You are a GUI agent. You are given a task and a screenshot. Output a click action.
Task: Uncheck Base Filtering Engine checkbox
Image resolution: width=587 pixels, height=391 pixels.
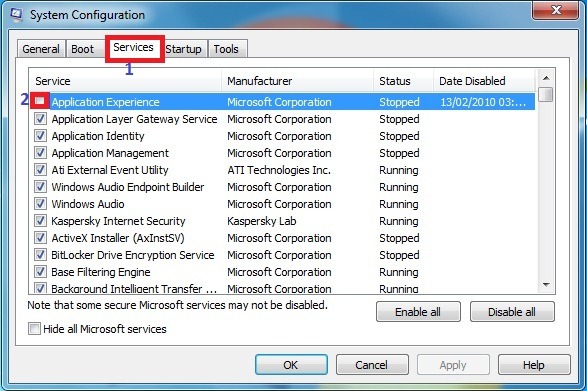(40, 272)
